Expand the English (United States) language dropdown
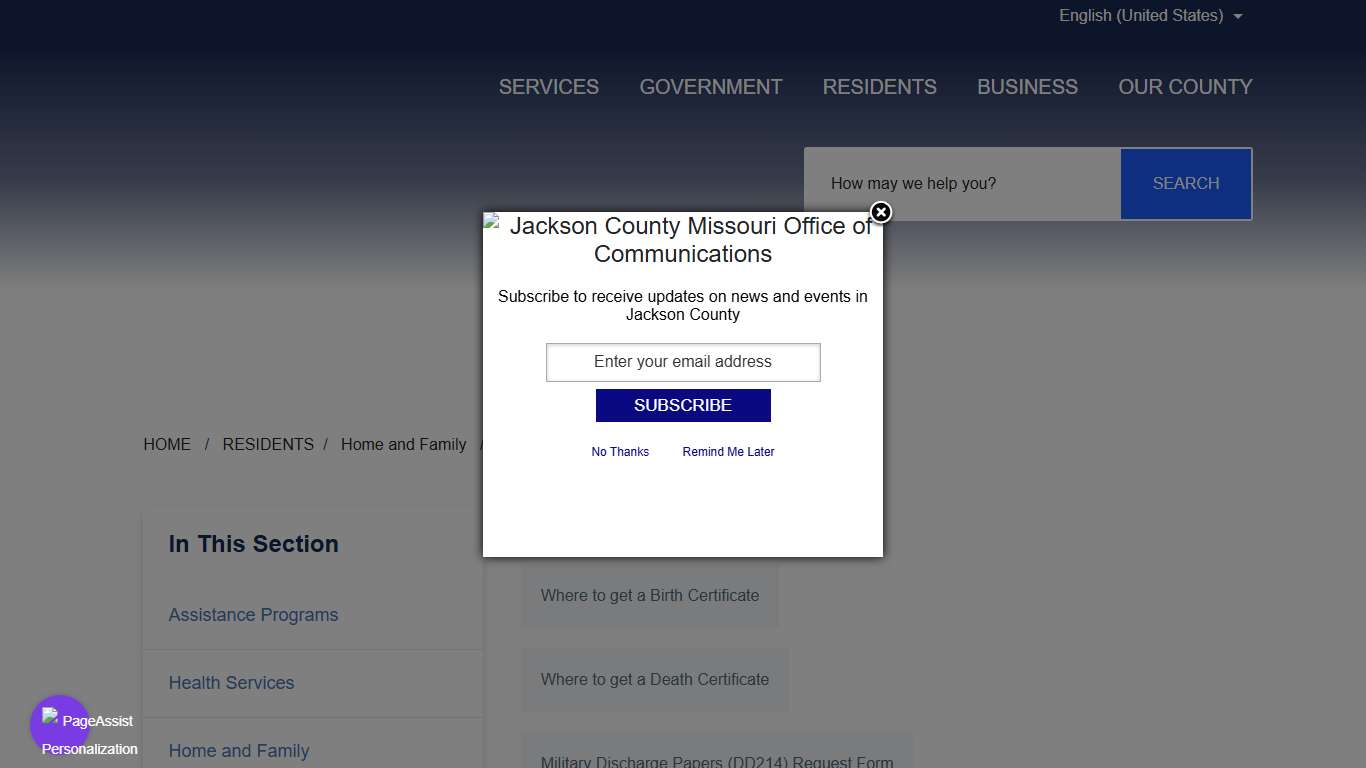This screenshot has height=768, width=1366. tap(1150, 16)
